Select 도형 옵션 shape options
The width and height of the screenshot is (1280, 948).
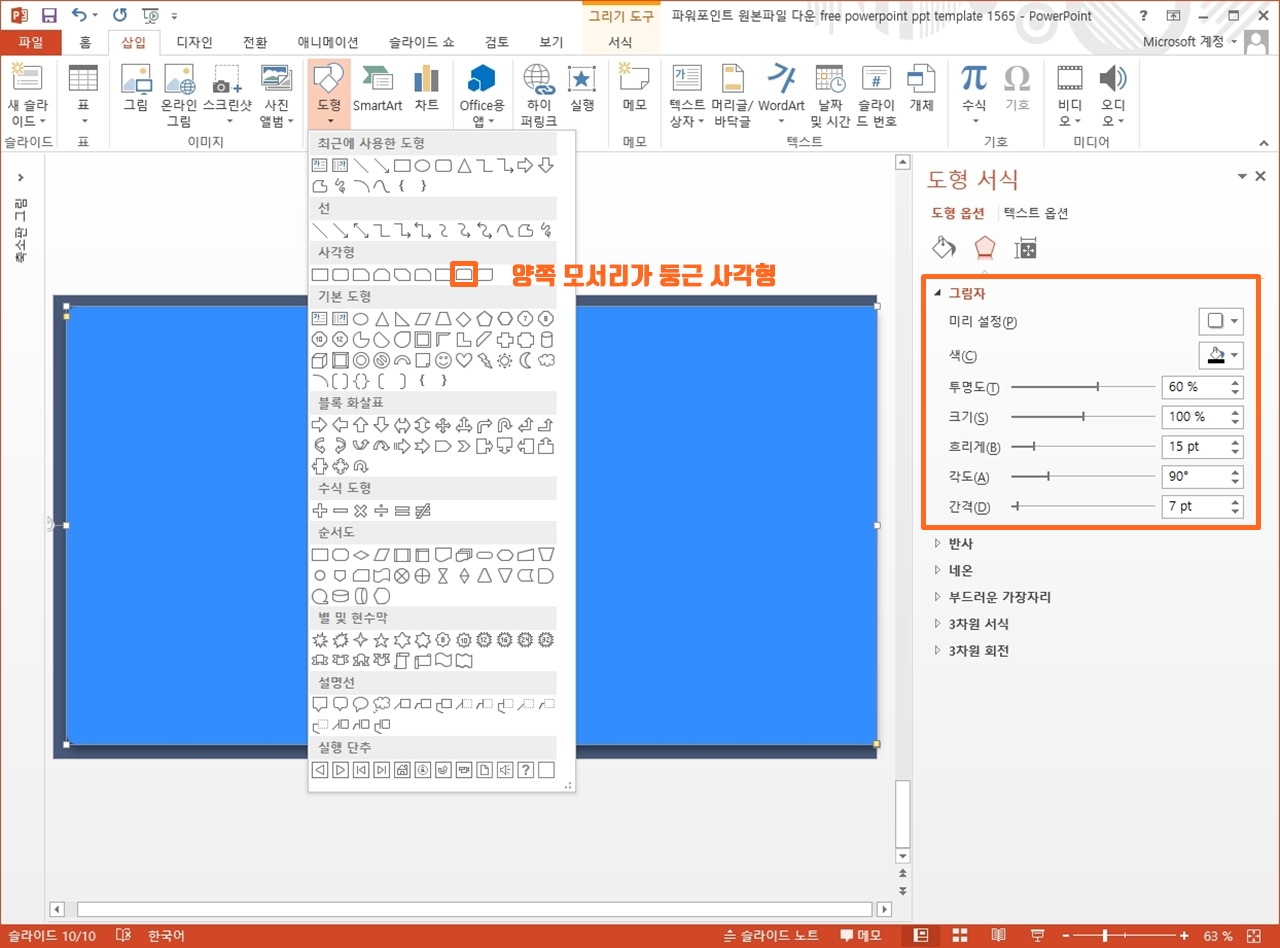pyautogui.click(x=958, y=213)
